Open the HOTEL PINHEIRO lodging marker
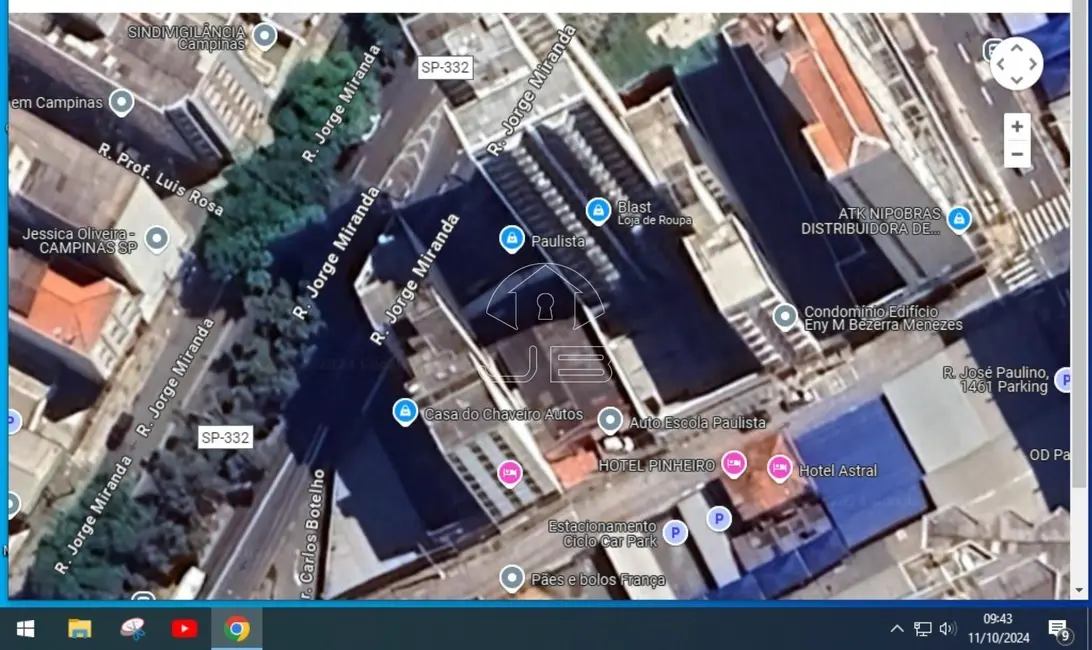The width and height of the screenshot is (1092, 650). click(x=734, y=464)
